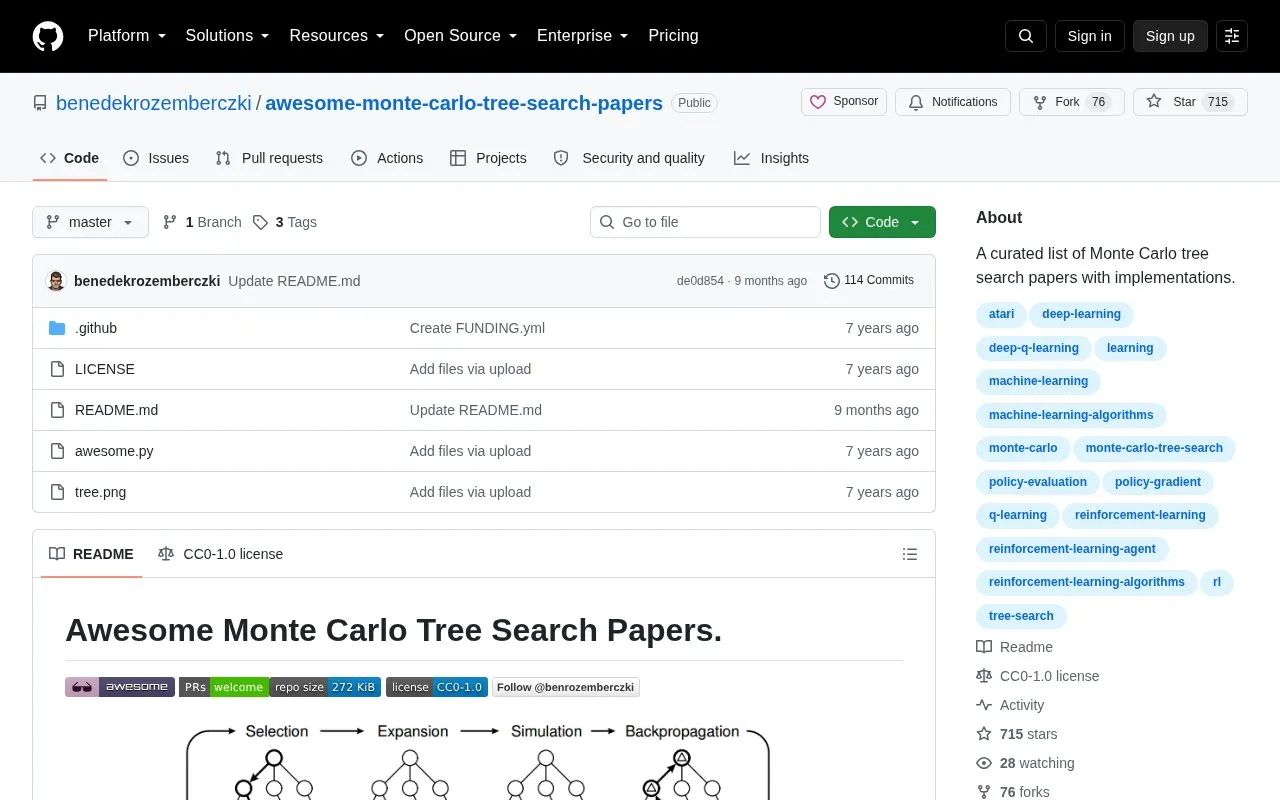Open the appearance settings icon button
The image size is (1280, 800).
click(1232, 36)
